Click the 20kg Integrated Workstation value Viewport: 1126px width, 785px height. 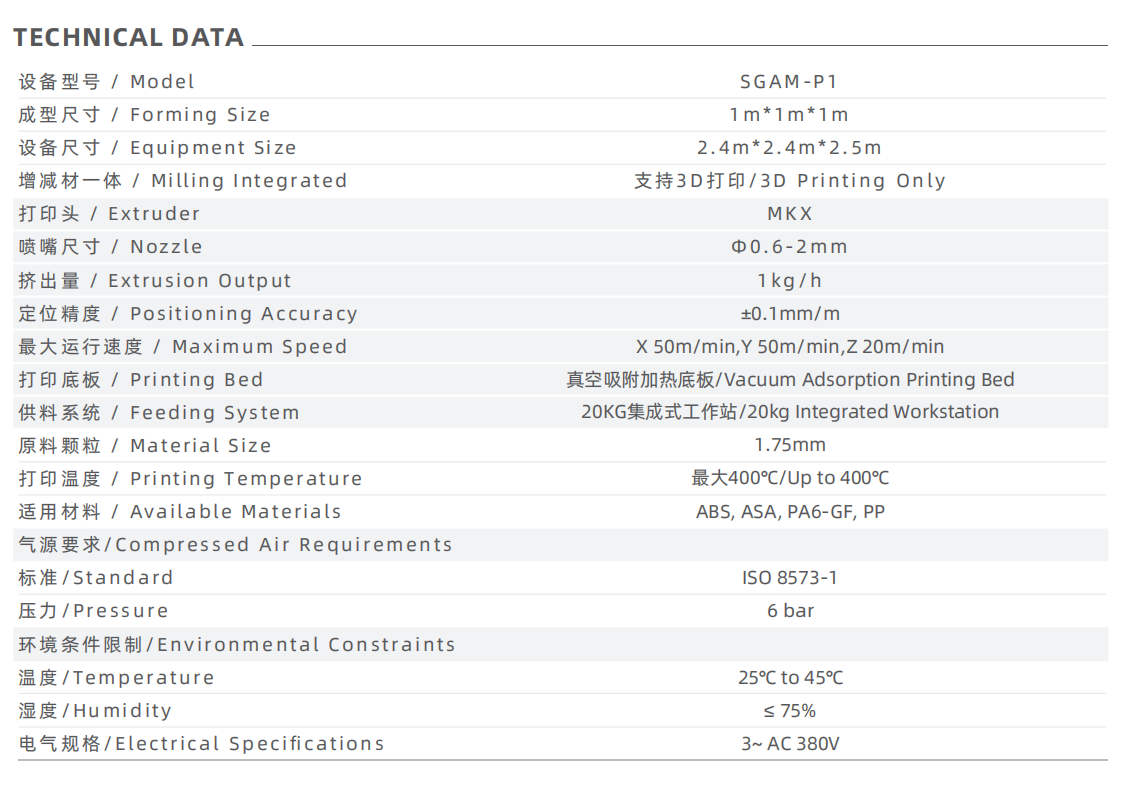872,412
